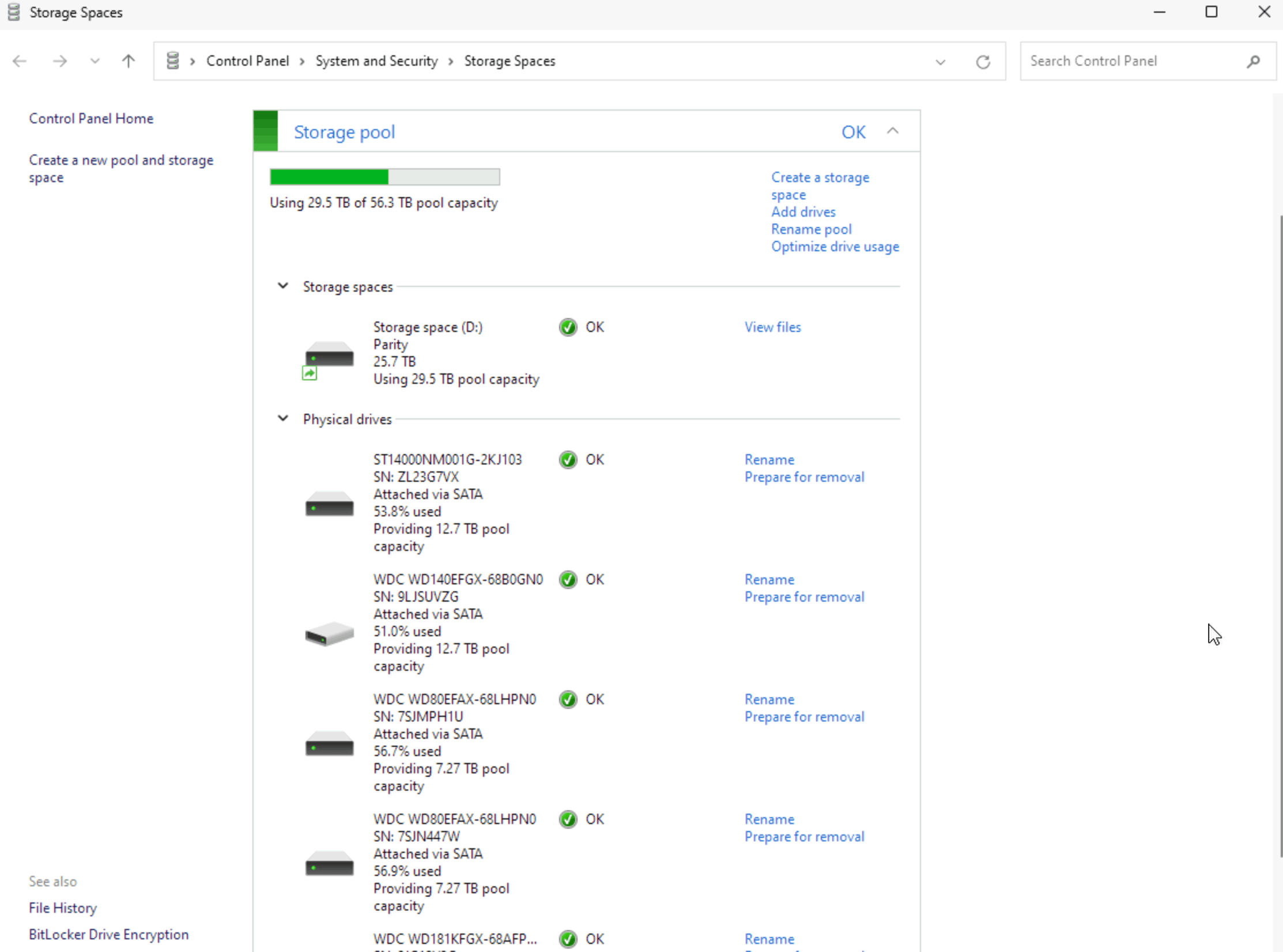Click OK check icon for WD181KFGX drive
Screen dimensions: 1283x952
tap(568, 939)
